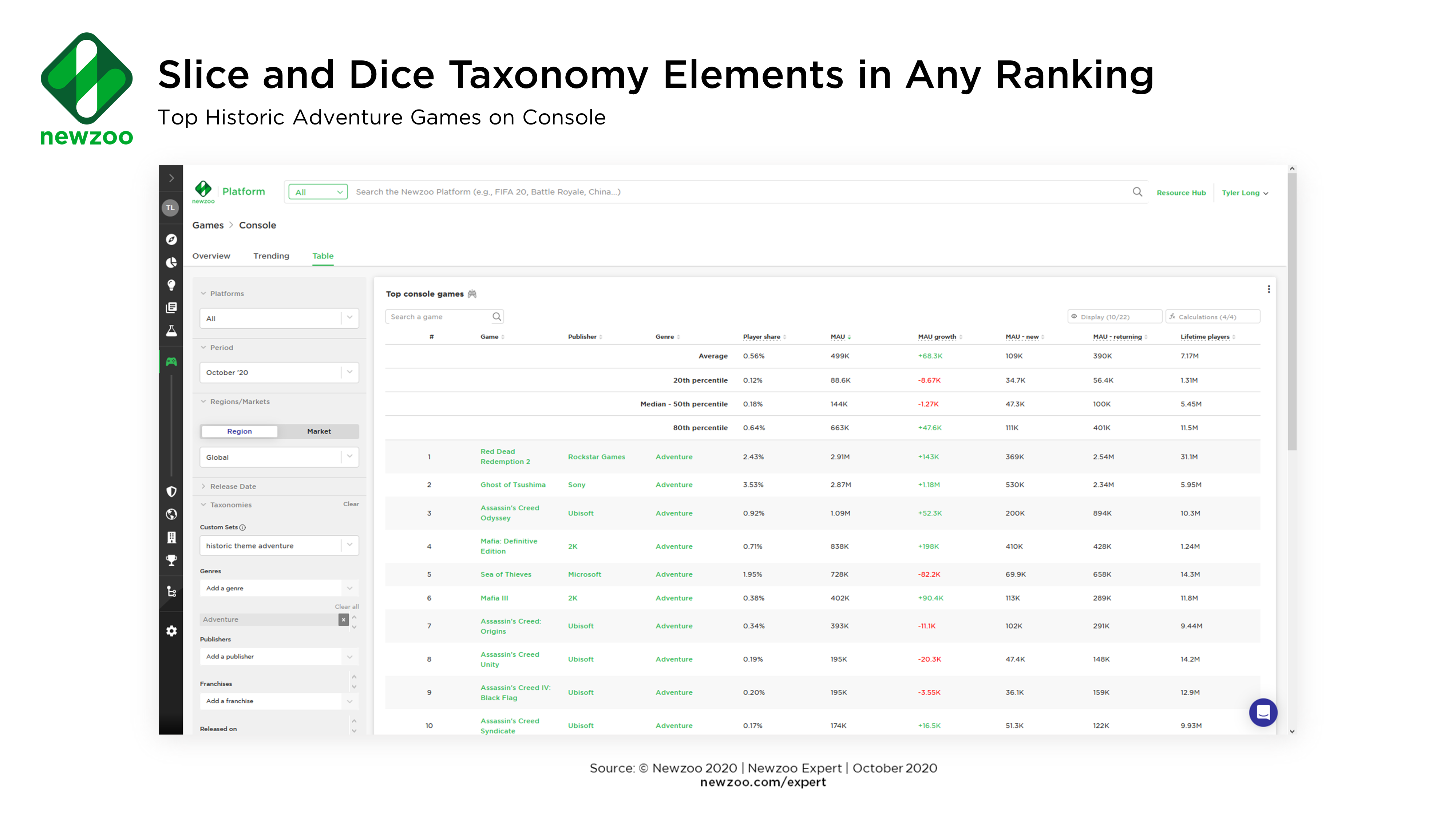Open the Tyler Long account menu
The image size is (1456, 819).
click(1245, 193)
